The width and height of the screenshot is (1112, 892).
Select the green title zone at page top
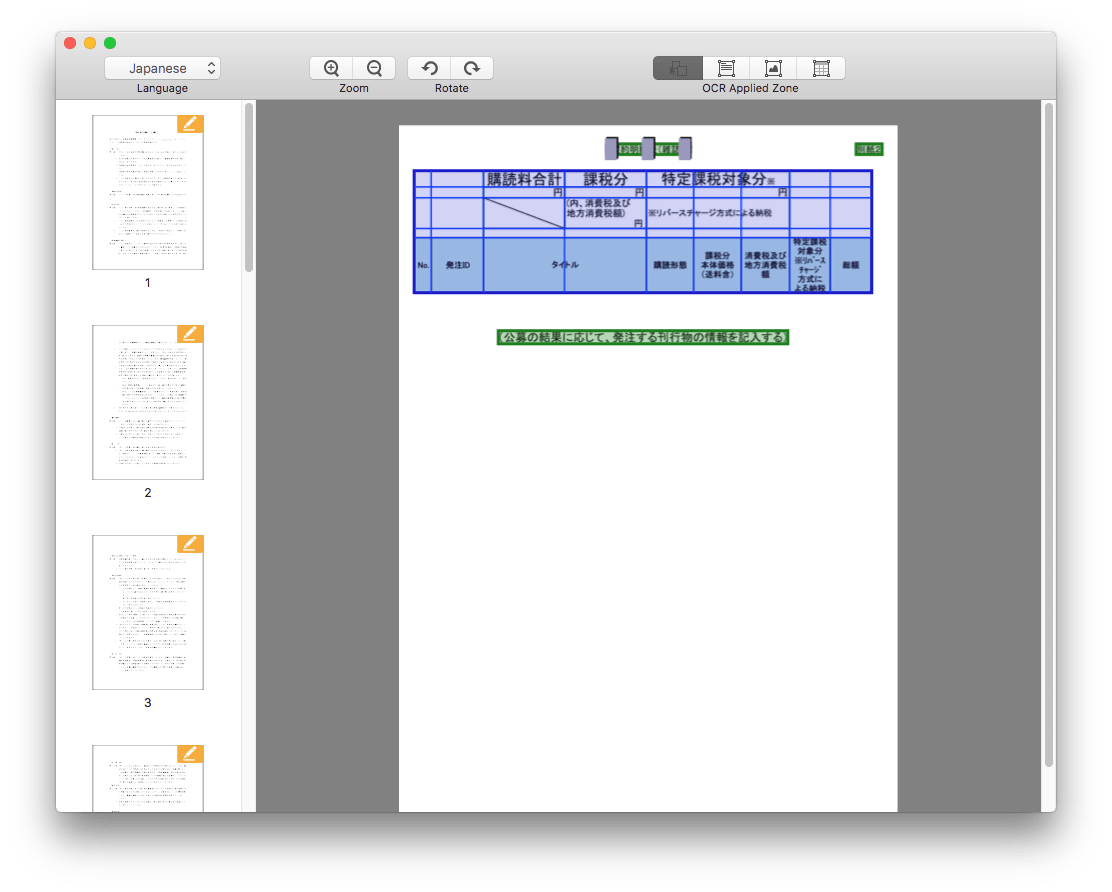point(648,149)
